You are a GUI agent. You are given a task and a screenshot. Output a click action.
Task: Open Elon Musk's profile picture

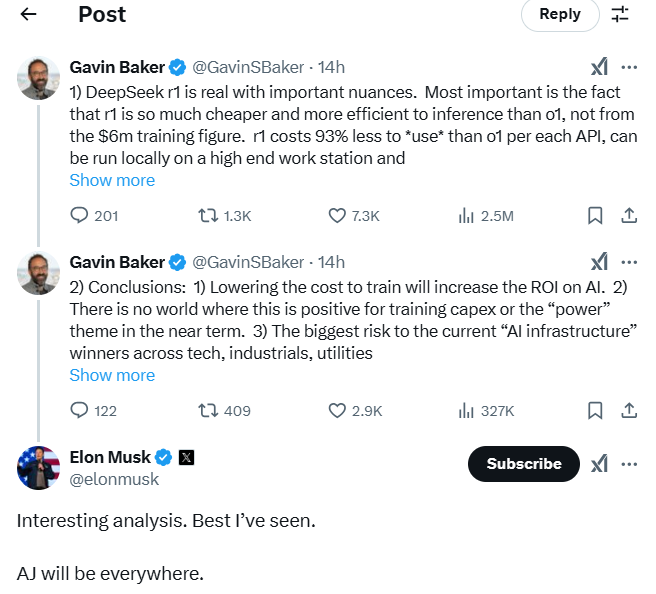pos(39,468)
